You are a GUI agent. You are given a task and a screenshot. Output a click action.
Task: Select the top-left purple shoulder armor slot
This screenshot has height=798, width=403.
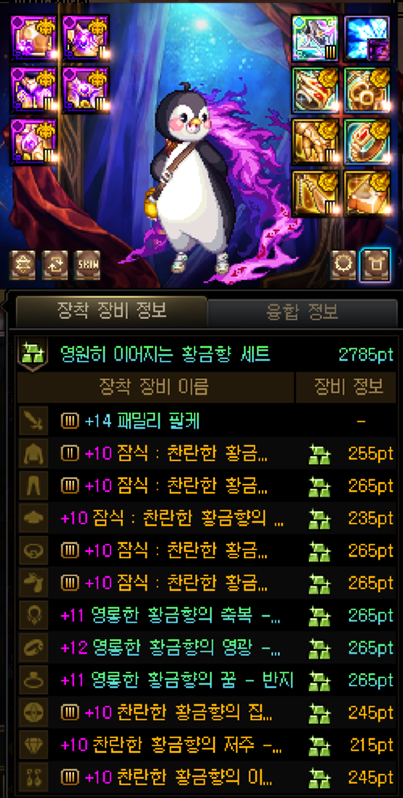(x=34, y=38)
